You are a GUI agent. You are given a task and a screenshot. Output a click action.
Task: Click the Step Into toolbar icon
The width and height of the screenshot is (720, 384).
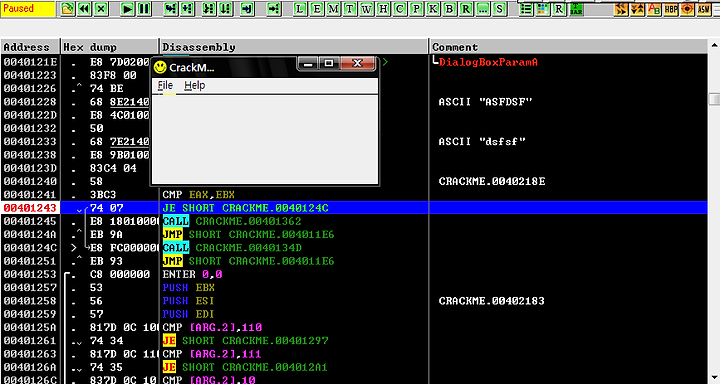click(170, 9)
